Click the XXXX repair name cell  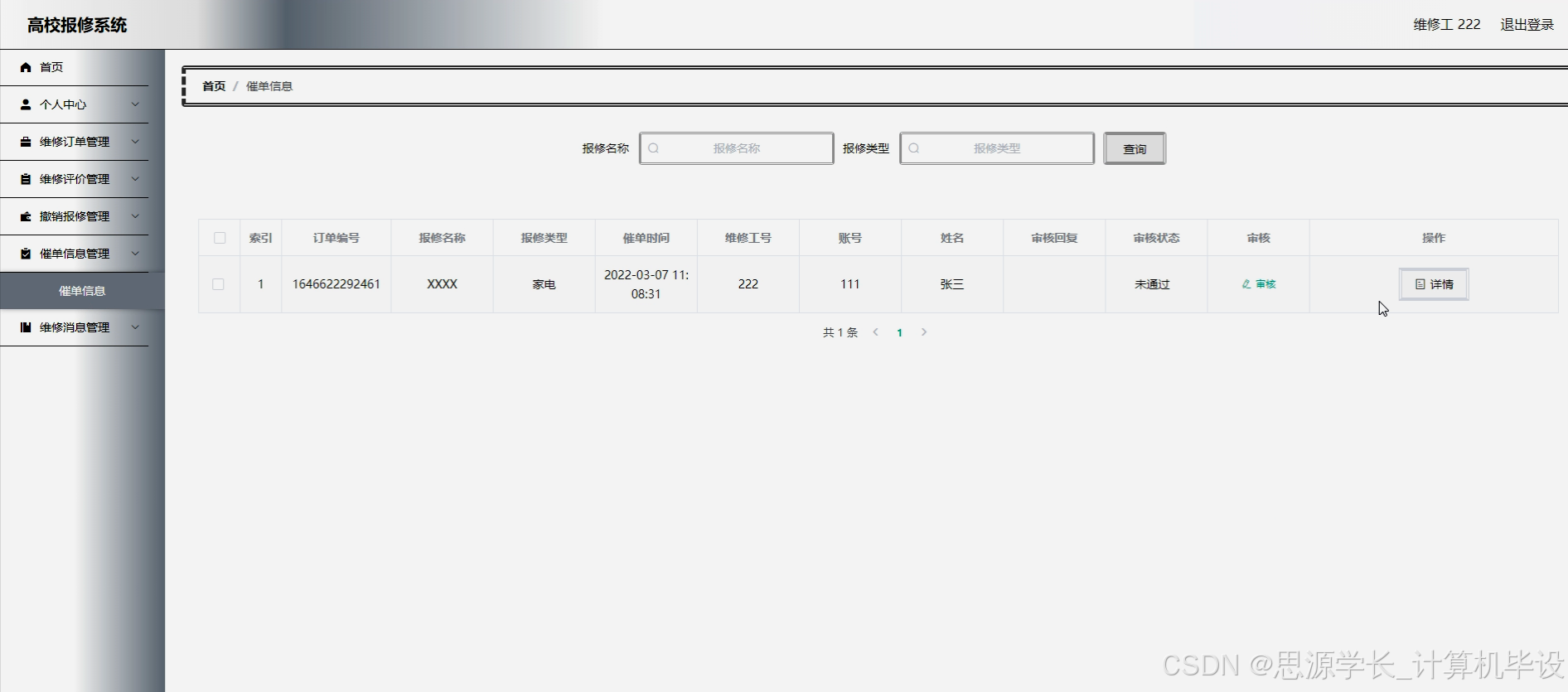tap(442, 284)
